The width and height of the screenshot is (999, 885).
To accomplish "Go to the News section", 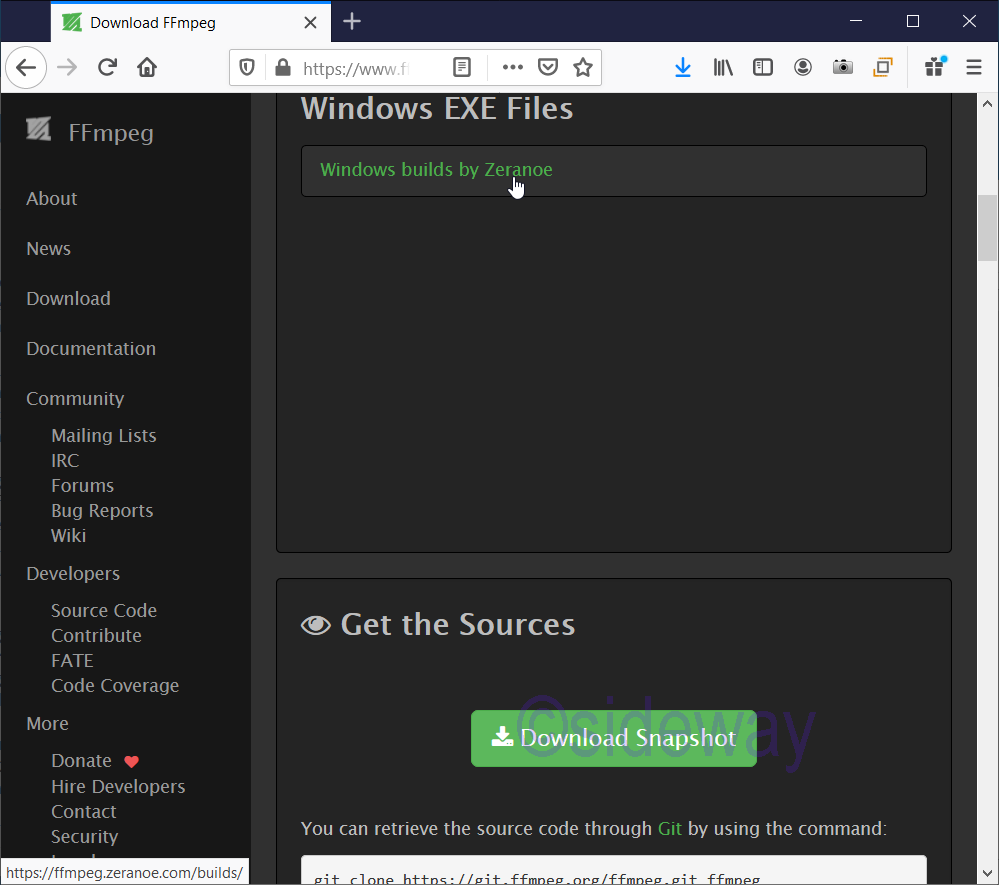I will 48,248.
